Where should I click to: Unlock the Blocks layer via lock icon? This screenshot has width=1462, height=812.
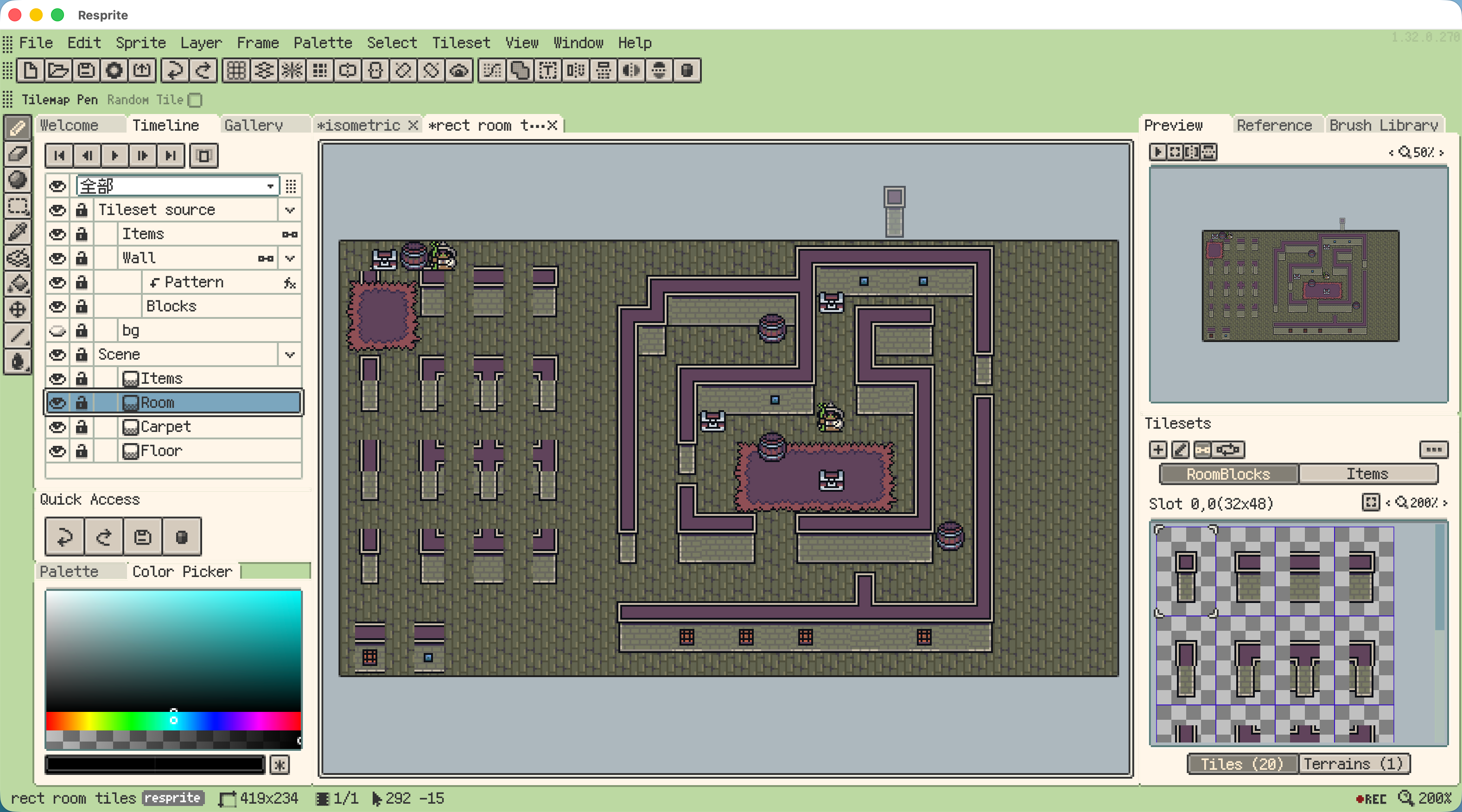pos(82,306)
